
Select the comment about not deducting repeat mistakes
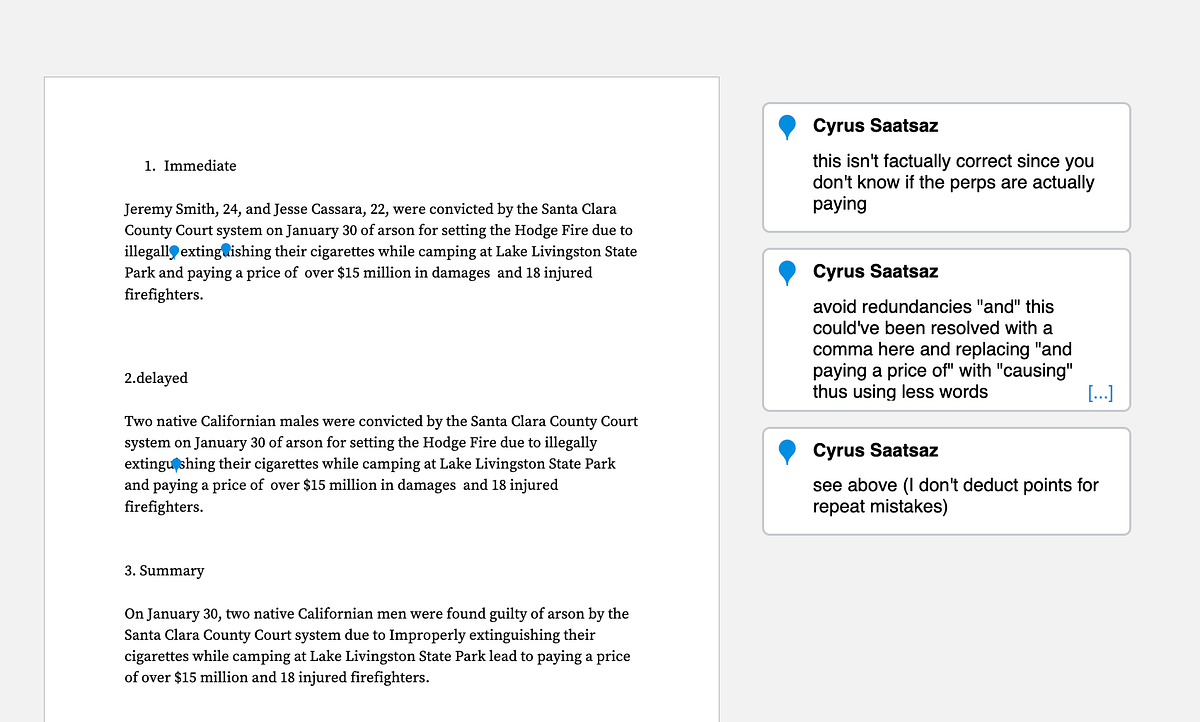[x=955, y=496]
